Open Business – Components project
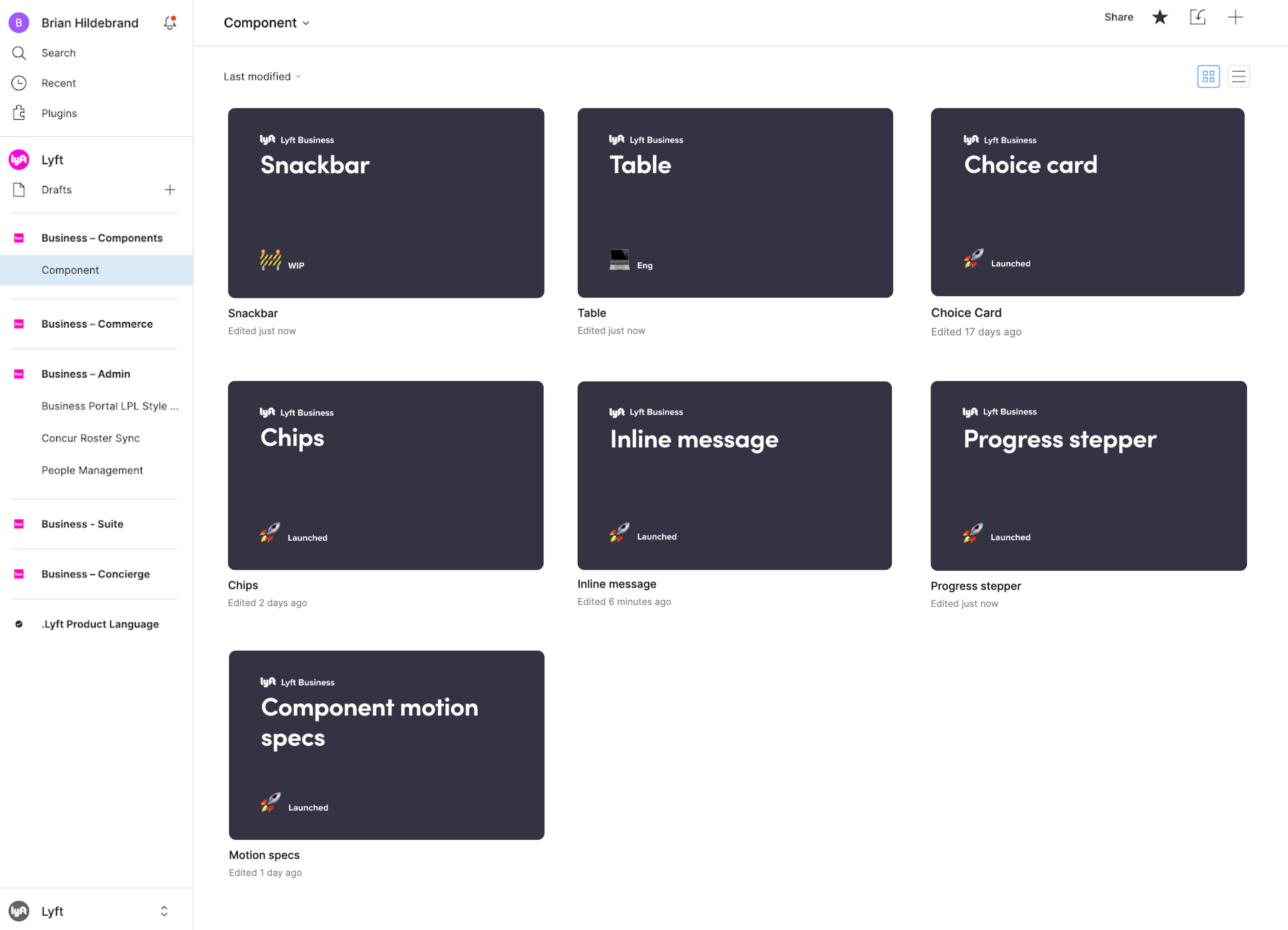The width and height of the screenshot is (1288, 930). 102,238
